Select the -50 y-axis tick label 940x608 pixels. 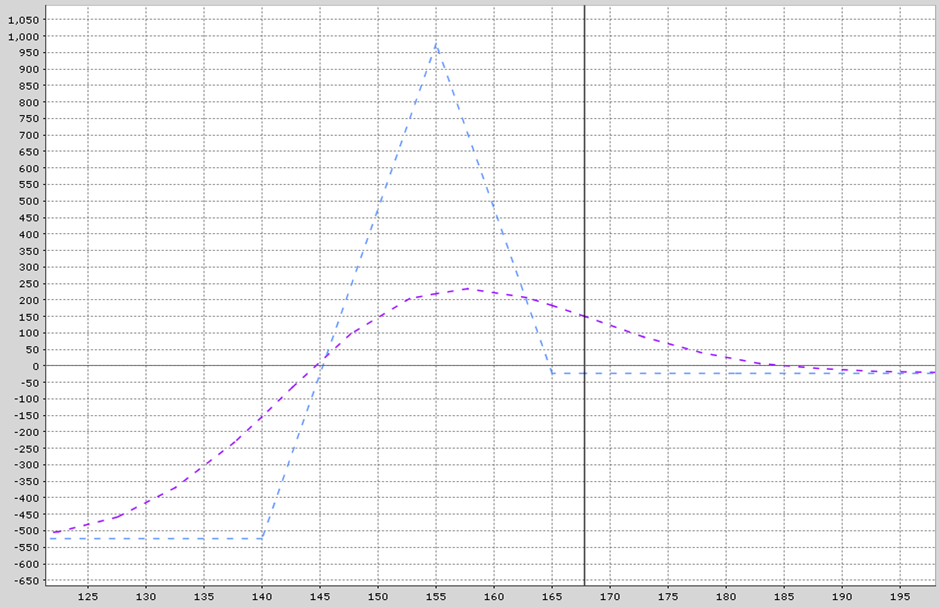coord(29,383)
